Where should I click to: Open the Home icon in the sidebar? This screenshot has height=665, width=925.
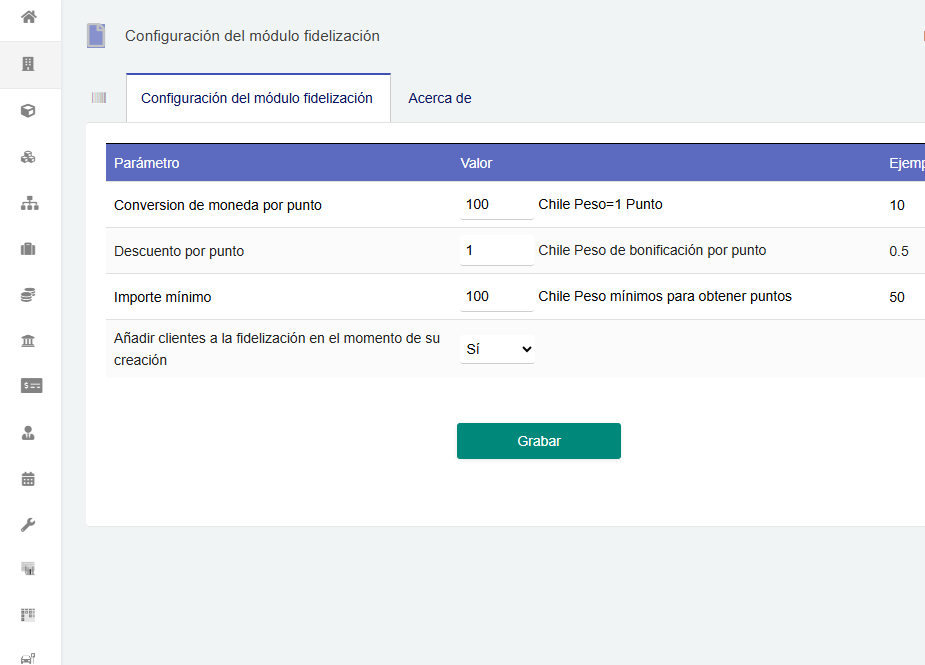pyautogui.click(x=29, y=18)
